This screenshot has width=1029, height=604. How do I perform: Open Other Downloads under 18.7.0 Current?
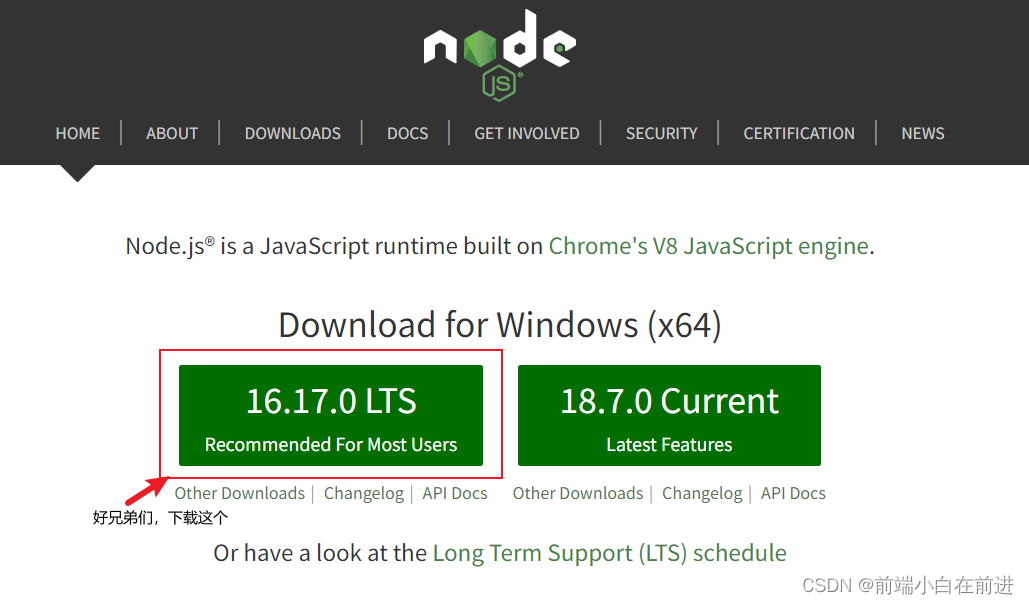click(x=578, y=493)
